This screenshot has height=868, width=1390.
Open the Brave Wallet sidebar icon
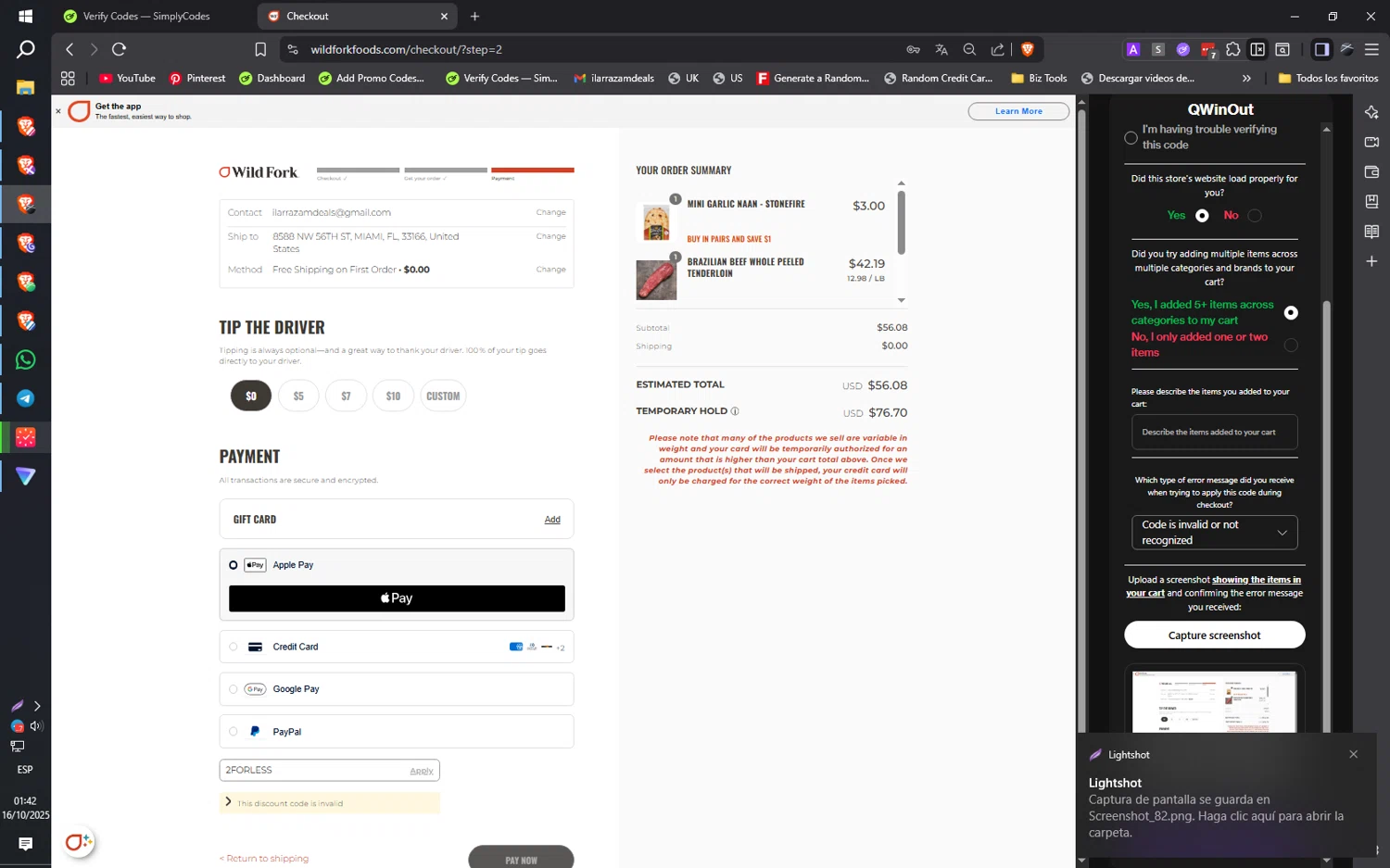(1371, 171)
